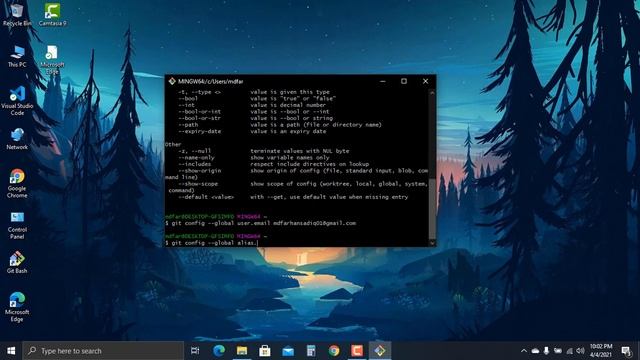Click the battery tray icon

click(558, 351)
